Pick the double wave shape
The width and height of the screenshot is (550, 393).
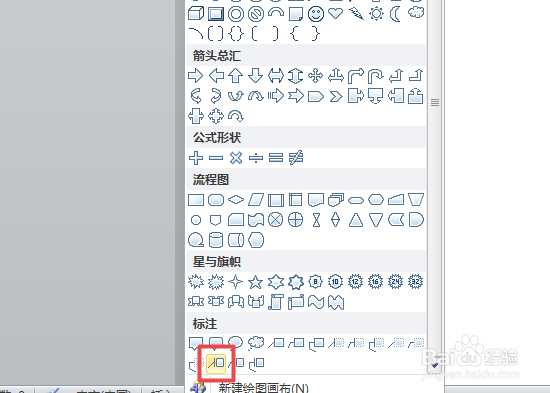[336, 302]
